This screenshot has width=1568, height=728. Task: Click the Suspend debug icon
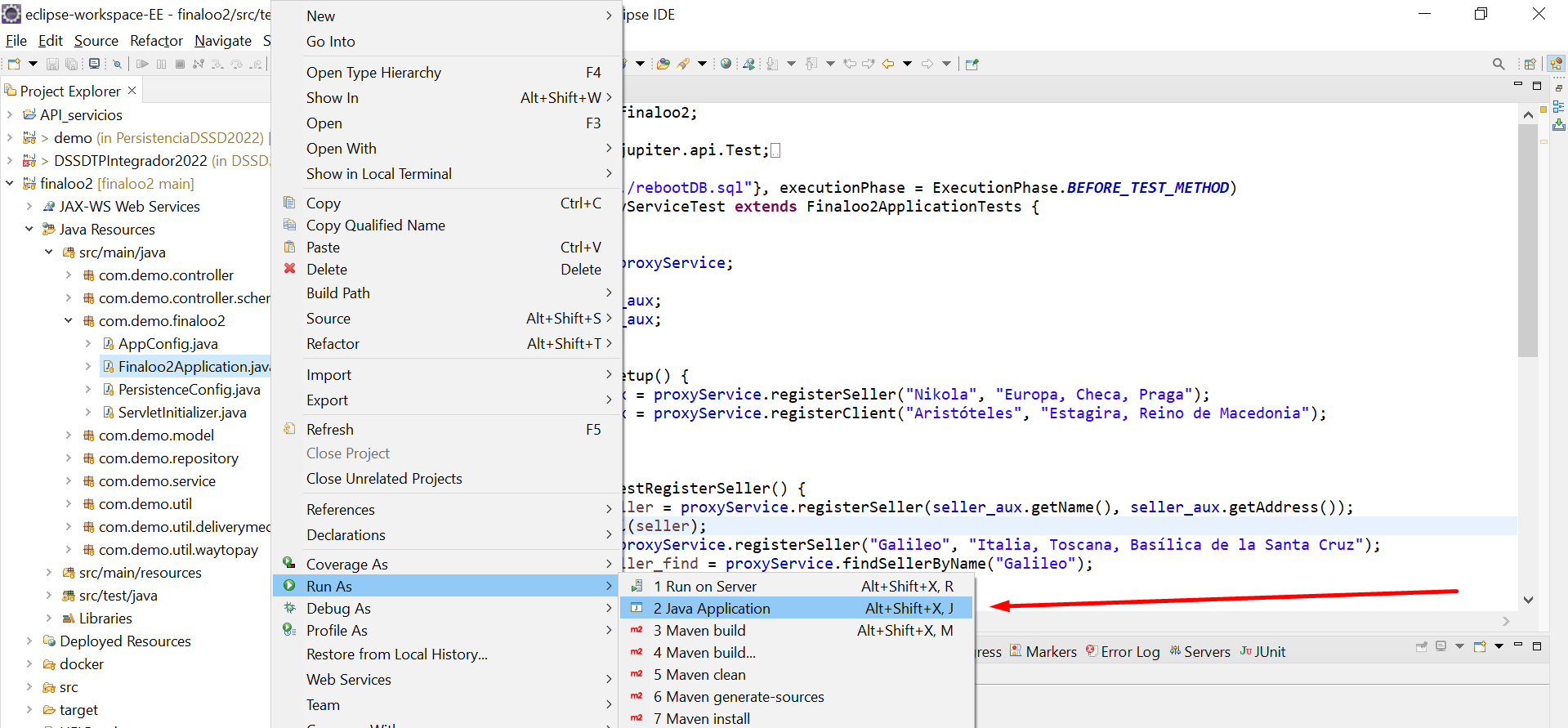tap(161, 64)
